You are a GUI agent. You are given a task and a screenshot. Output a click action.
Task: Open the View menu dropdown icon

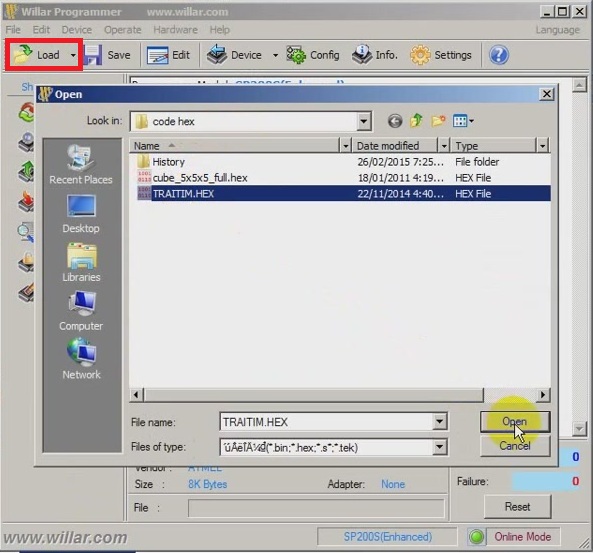[x=463, y=121]
